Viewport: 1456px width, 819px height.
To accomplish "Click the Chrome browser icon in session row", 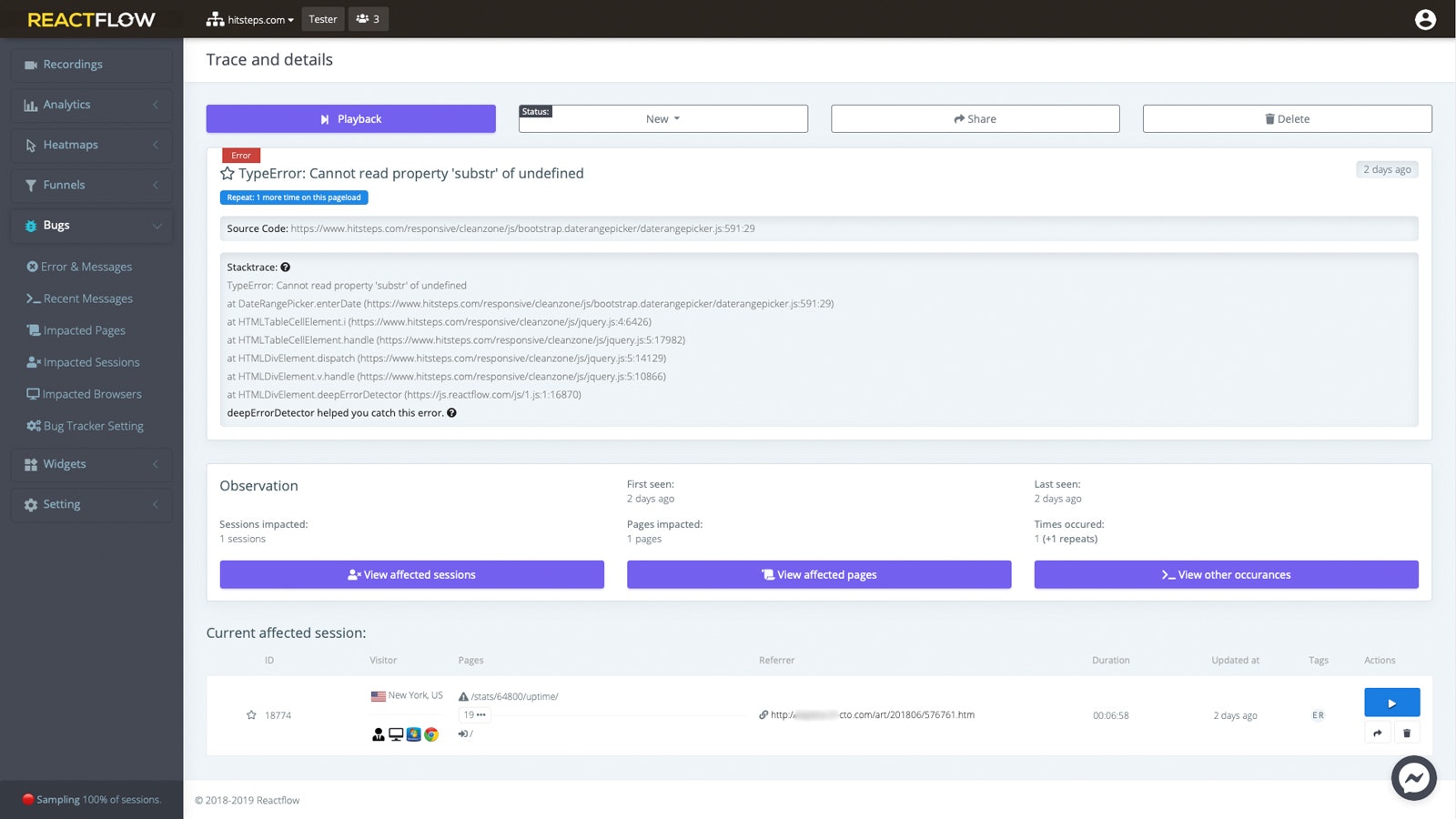I will point(431,733).
